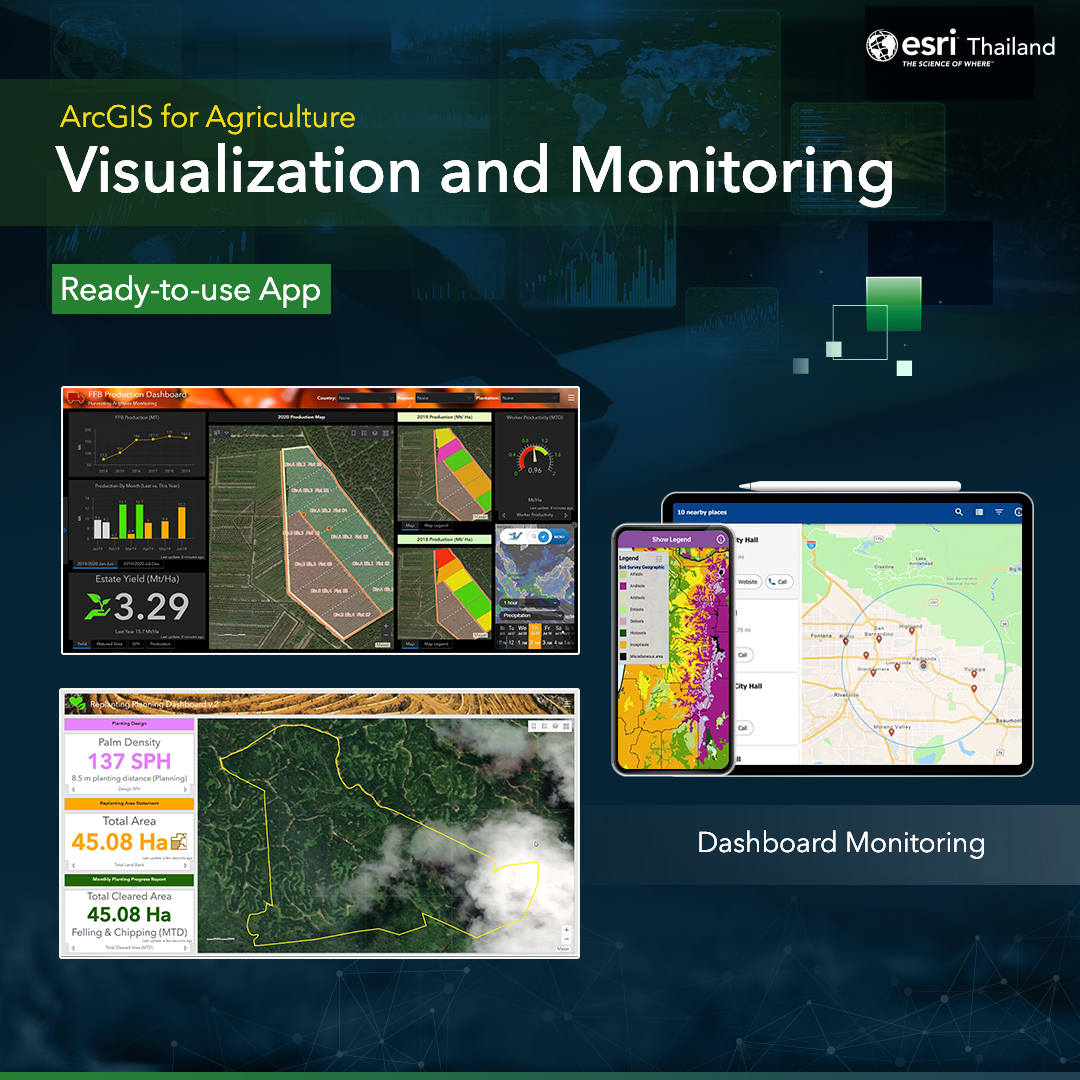Go to next Worker Productivity indicator
Screen dimensions: 1080x1080
pyautogui.click(x=565, y=515)
